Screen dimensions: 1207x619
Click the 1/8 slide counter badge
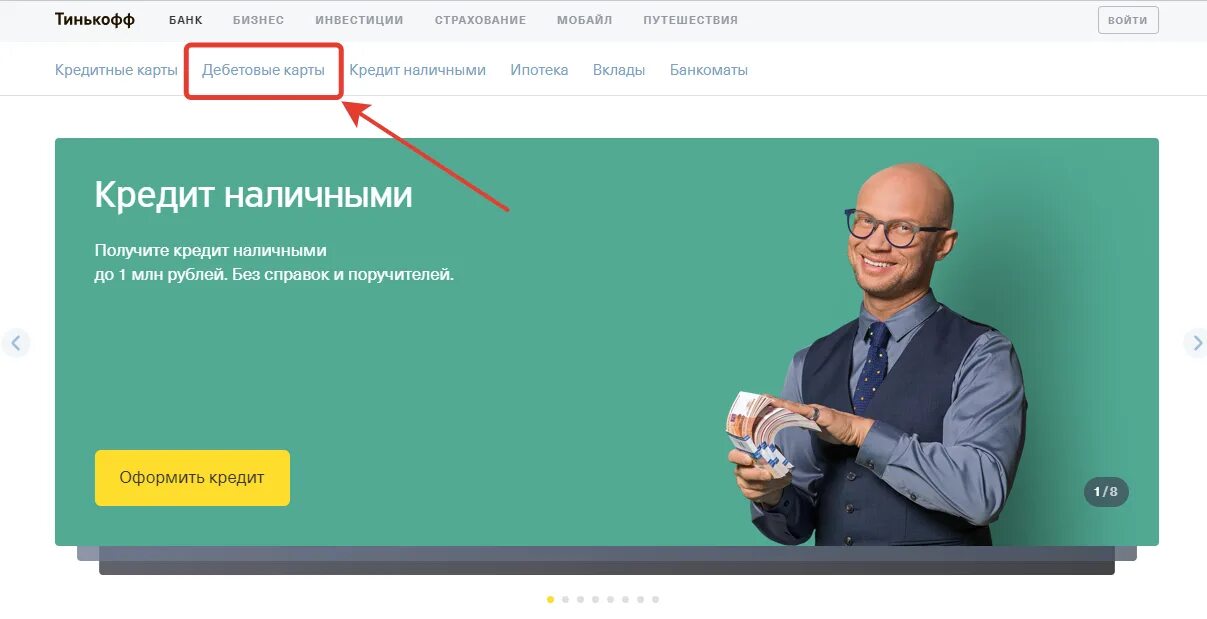pyautogui.click(x=1106, y=492)
